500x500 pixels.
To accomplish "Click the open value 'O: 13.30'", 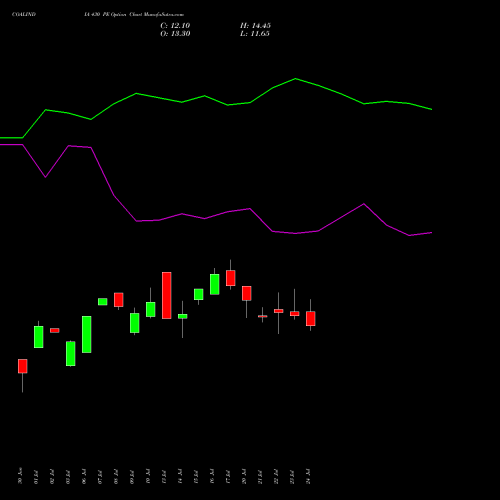I will pyautogui.click(x=175, y=34).
